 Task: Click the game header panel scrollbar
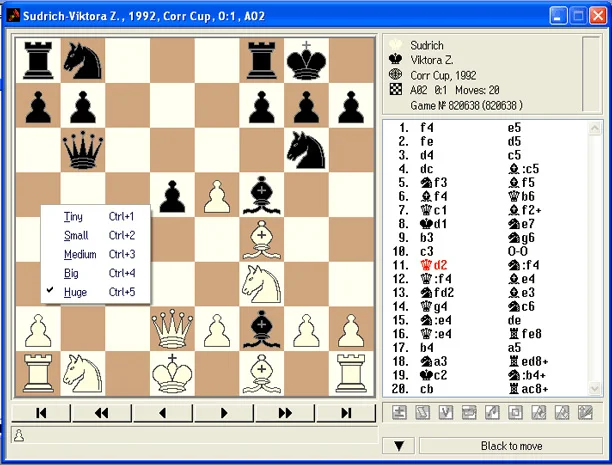pos(591,73)
